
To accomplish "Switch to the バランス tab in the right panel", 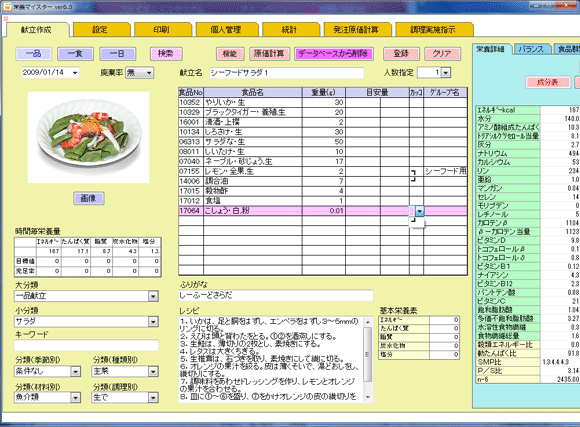I will 531,49.
